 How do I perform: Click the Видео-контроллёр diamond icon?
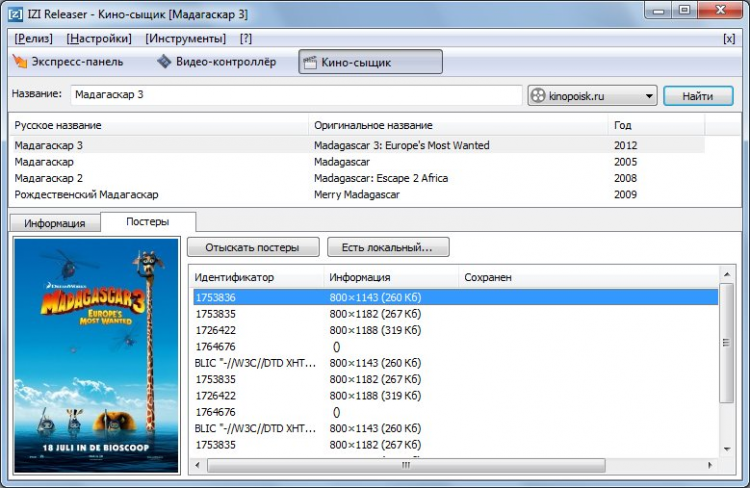click(164, 61)
